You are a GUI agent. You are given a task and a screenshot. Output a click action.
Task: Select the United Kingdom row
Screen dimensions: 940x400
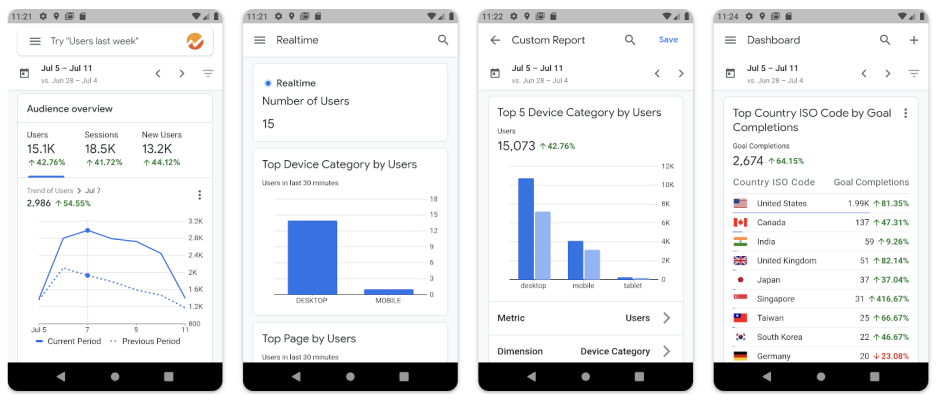click(x=821, y=261)
